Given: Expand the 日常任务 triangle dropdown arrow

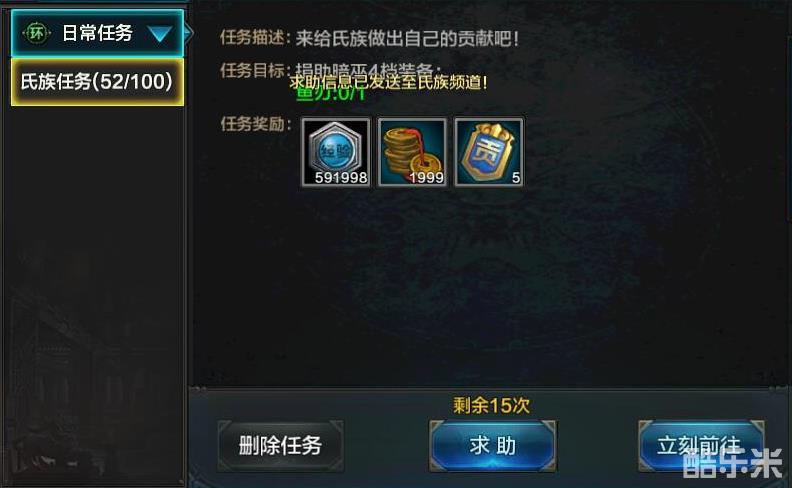Looking at the screenshot, I should click(160, 34).
